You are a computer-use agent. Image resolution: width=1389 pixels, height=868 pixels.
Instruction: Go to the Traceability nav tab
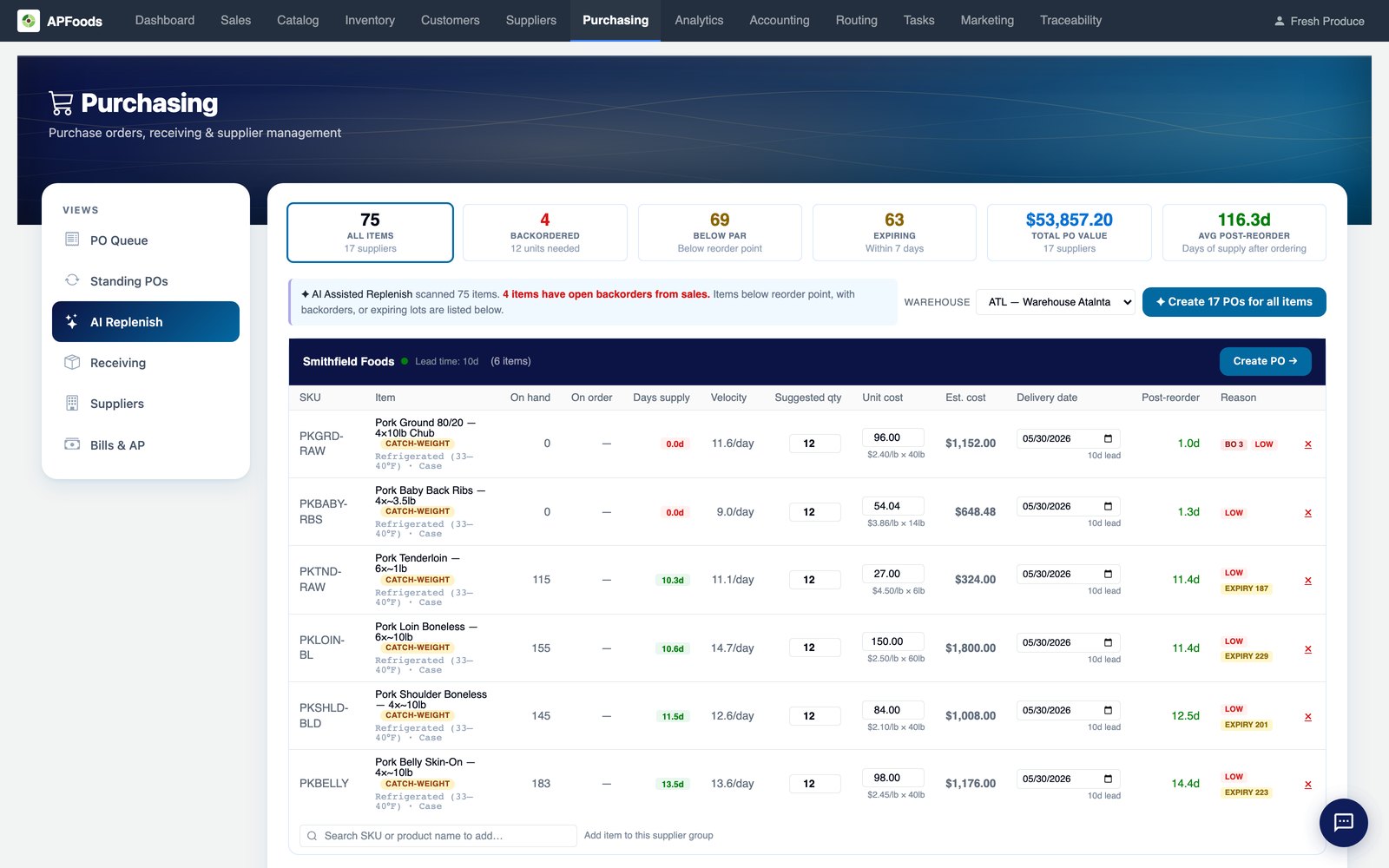[1070, 20]
